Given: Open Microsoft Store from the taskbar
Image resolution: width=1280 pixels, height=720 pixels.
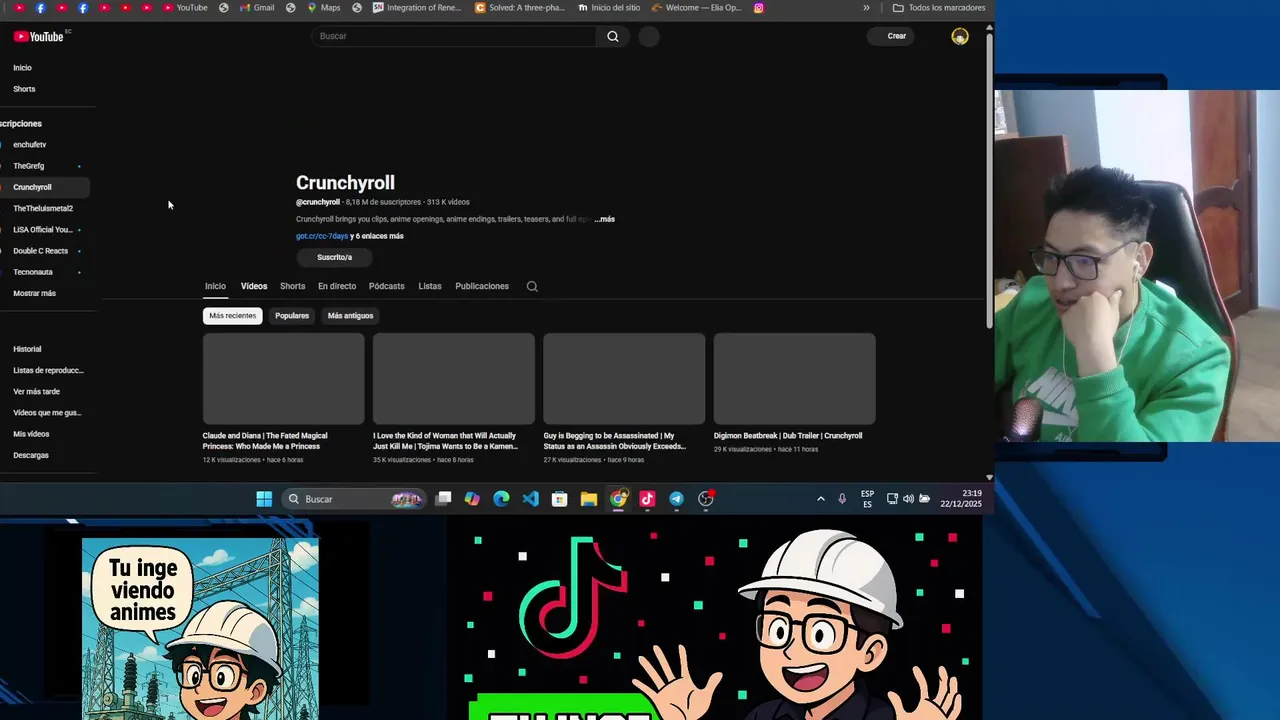Looking at the screenshot, I should [x=559, y=499].
